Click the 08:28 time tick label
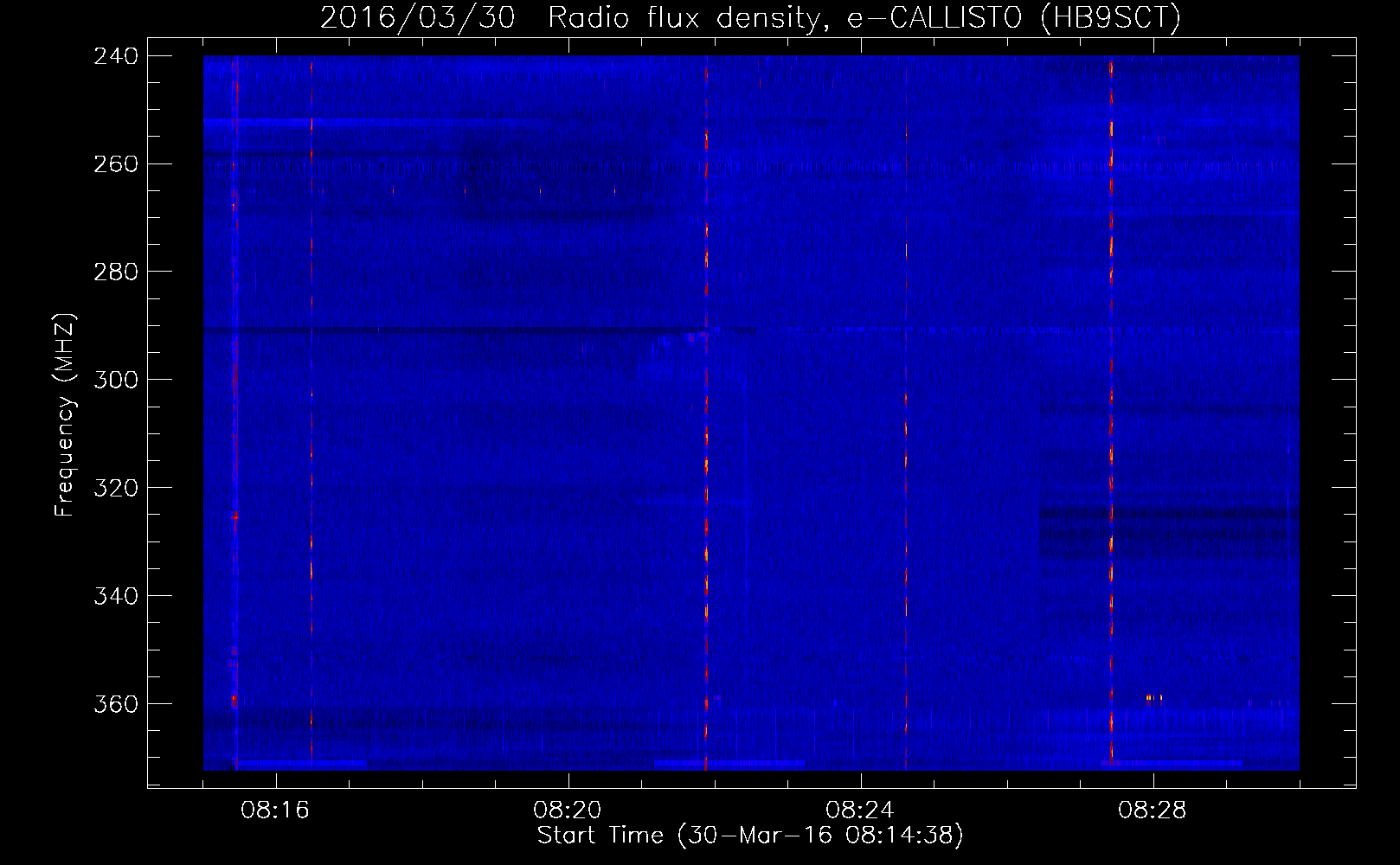1400x865 pixels. [1153, 811]
